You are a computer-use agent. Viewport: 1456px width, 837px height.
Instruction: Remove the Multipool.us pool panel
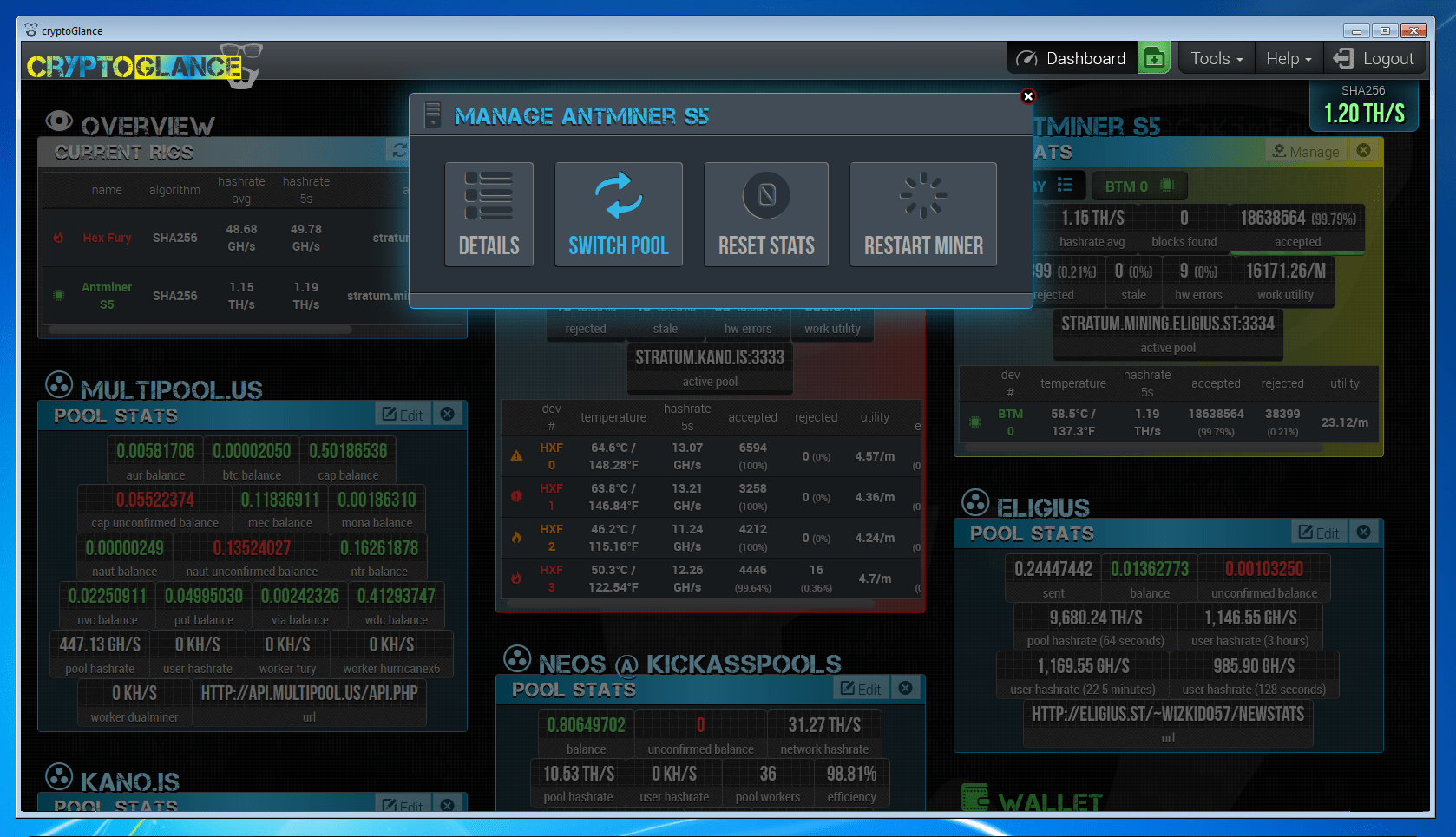pyautogui.click(x=448, y=414)
